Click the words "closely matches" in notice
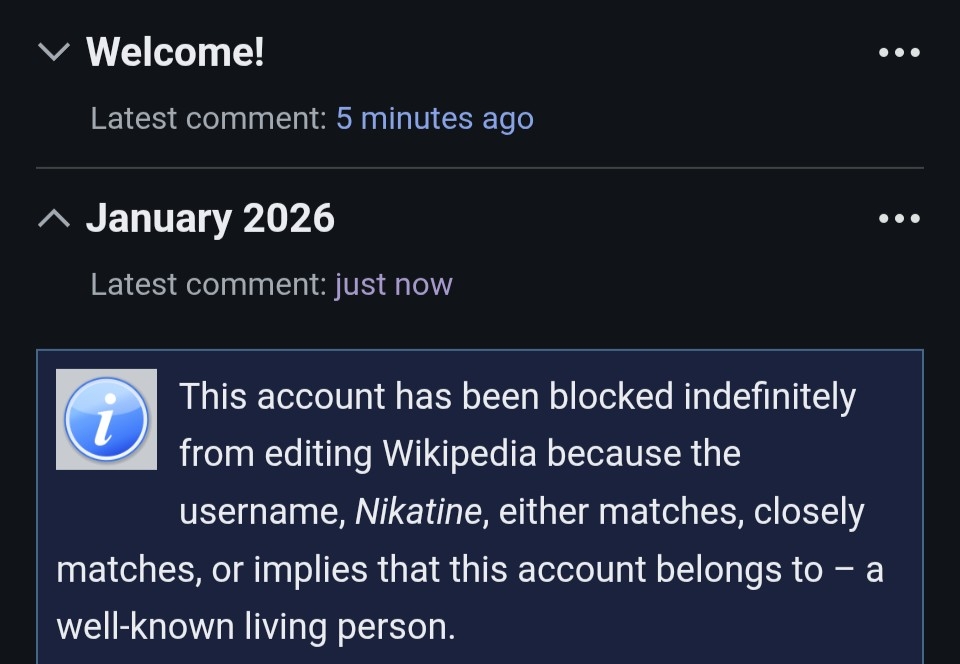This screenshot has width=960, height=664. [x=808, y=512]
